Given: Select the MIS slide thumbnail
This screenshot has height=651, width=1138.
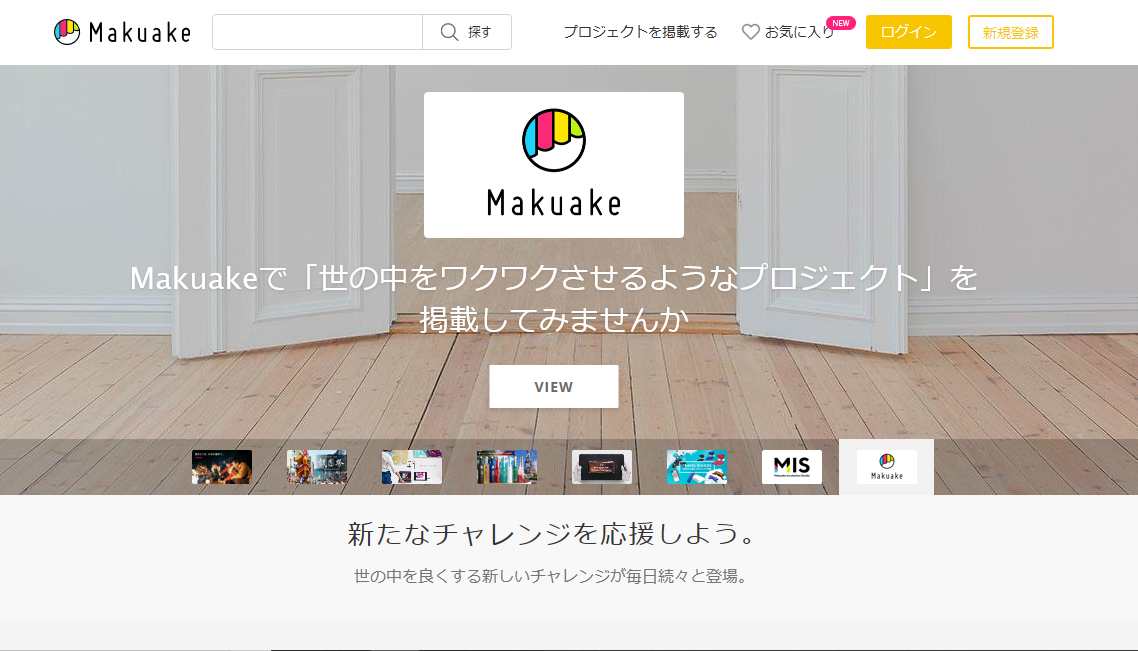Looking at the screenshot, I should click(792, 467).
